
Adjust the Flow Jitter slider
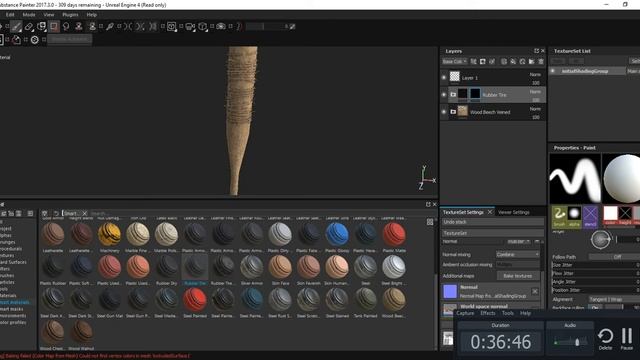pos(596,273)
